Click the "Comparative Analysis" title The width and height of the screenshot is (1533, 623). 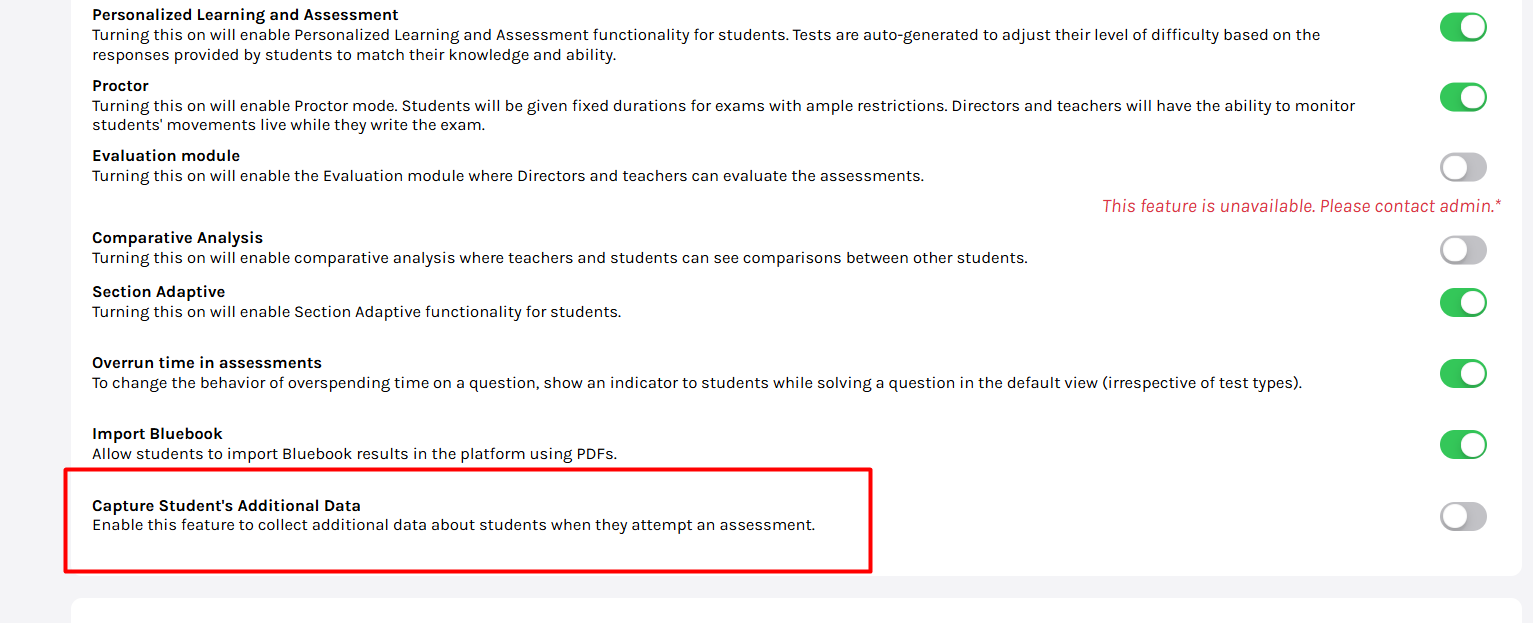tap(177, 238)
